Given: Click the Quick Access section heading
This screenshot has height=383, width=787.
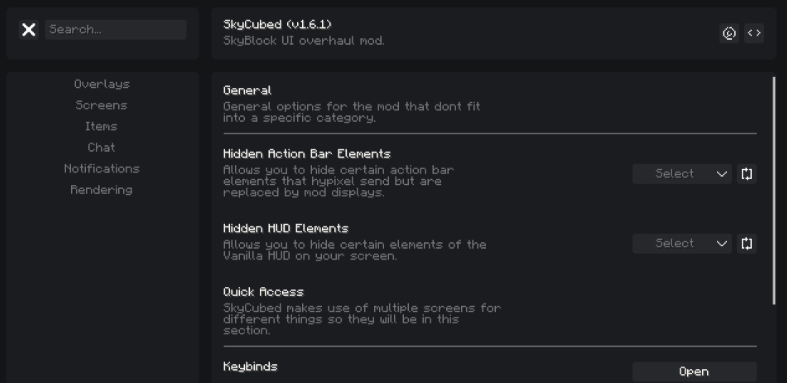Looking at the screenshot, I should click(x=264, y=292).
